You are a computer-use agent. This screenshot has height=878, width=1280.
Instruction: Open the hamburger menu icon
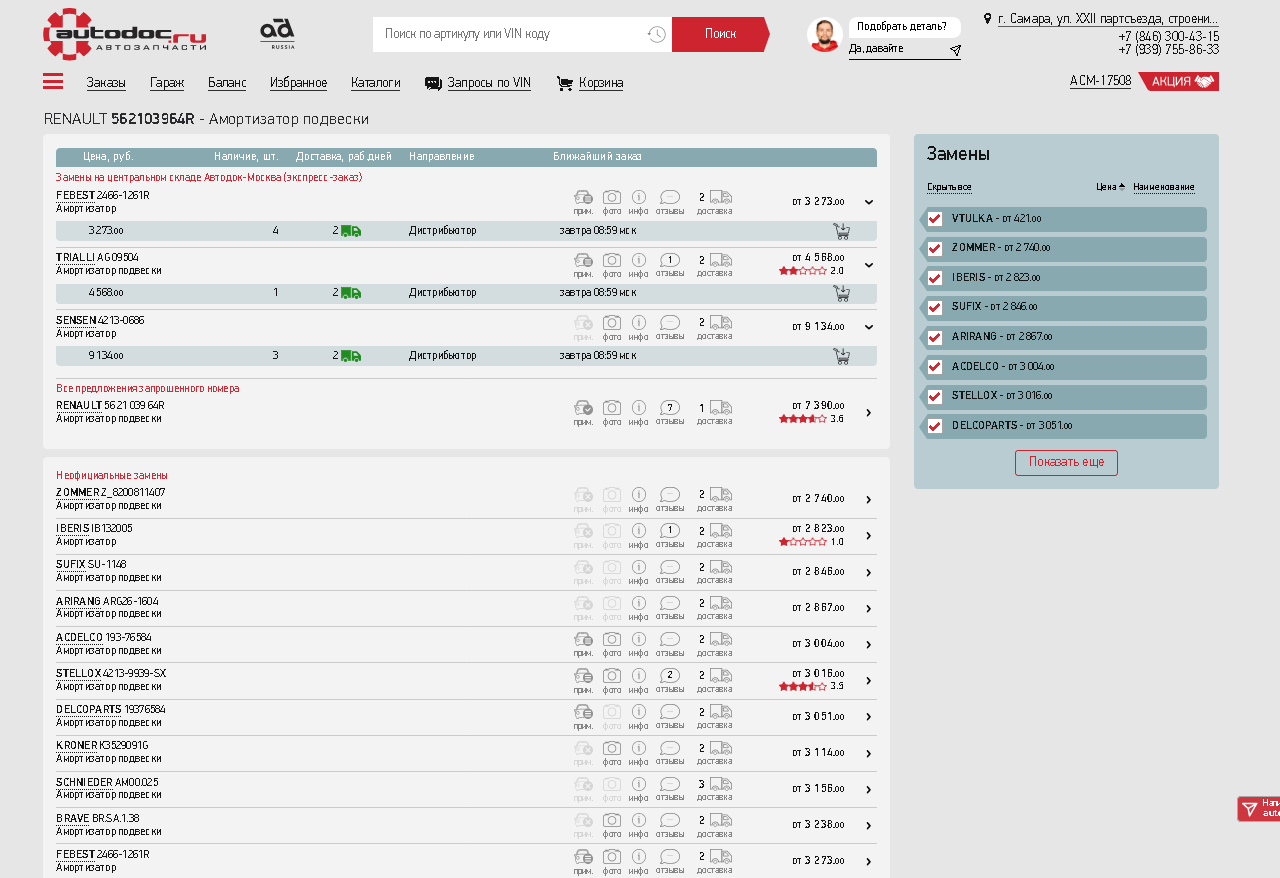click(x=53, y=82)
